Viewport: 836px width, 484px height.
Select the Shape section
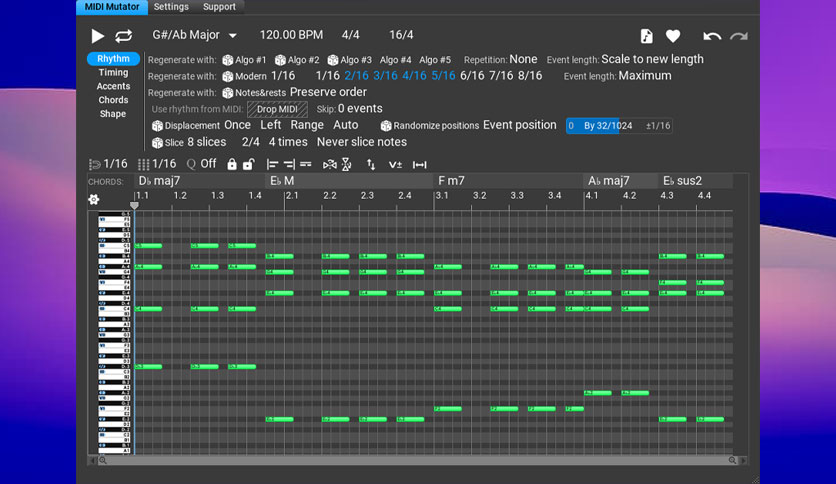113,114
